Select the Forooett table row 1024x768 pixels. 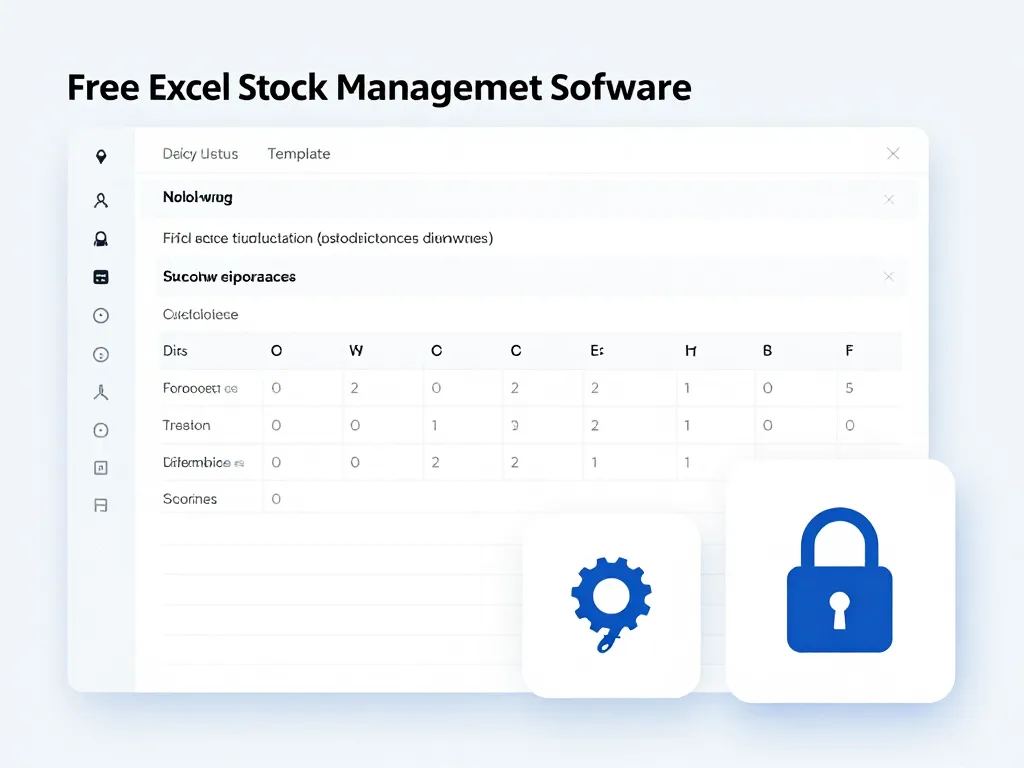tap(194, 388)
